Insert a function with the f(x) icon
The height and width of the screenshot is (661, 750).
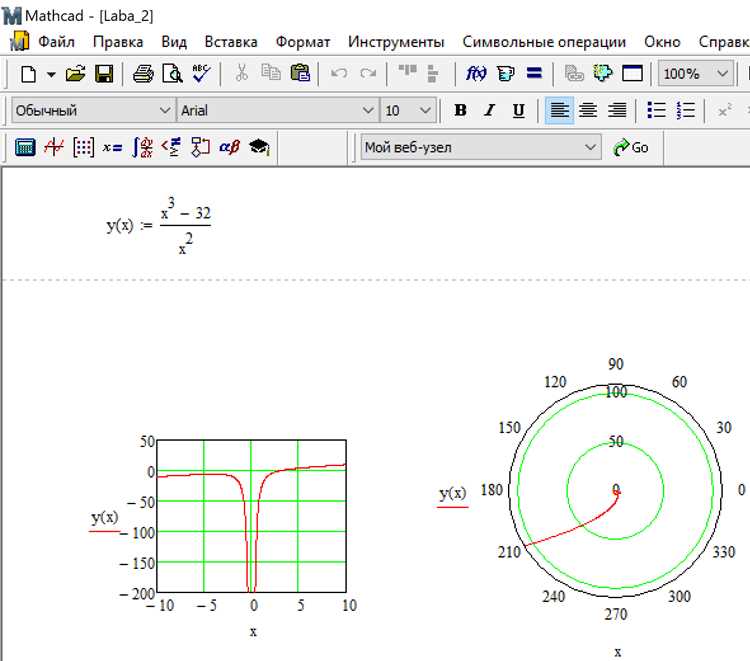476,73
